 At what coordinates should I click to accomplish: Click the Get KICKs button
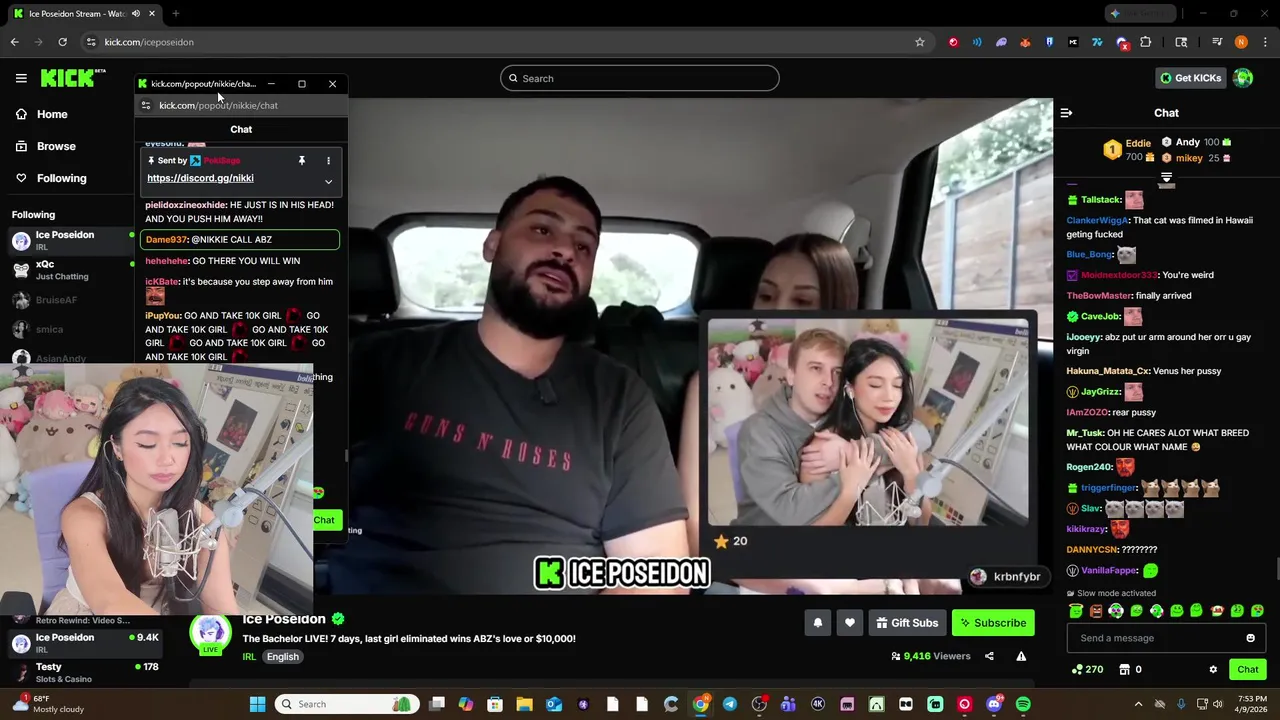(1190, 78)
